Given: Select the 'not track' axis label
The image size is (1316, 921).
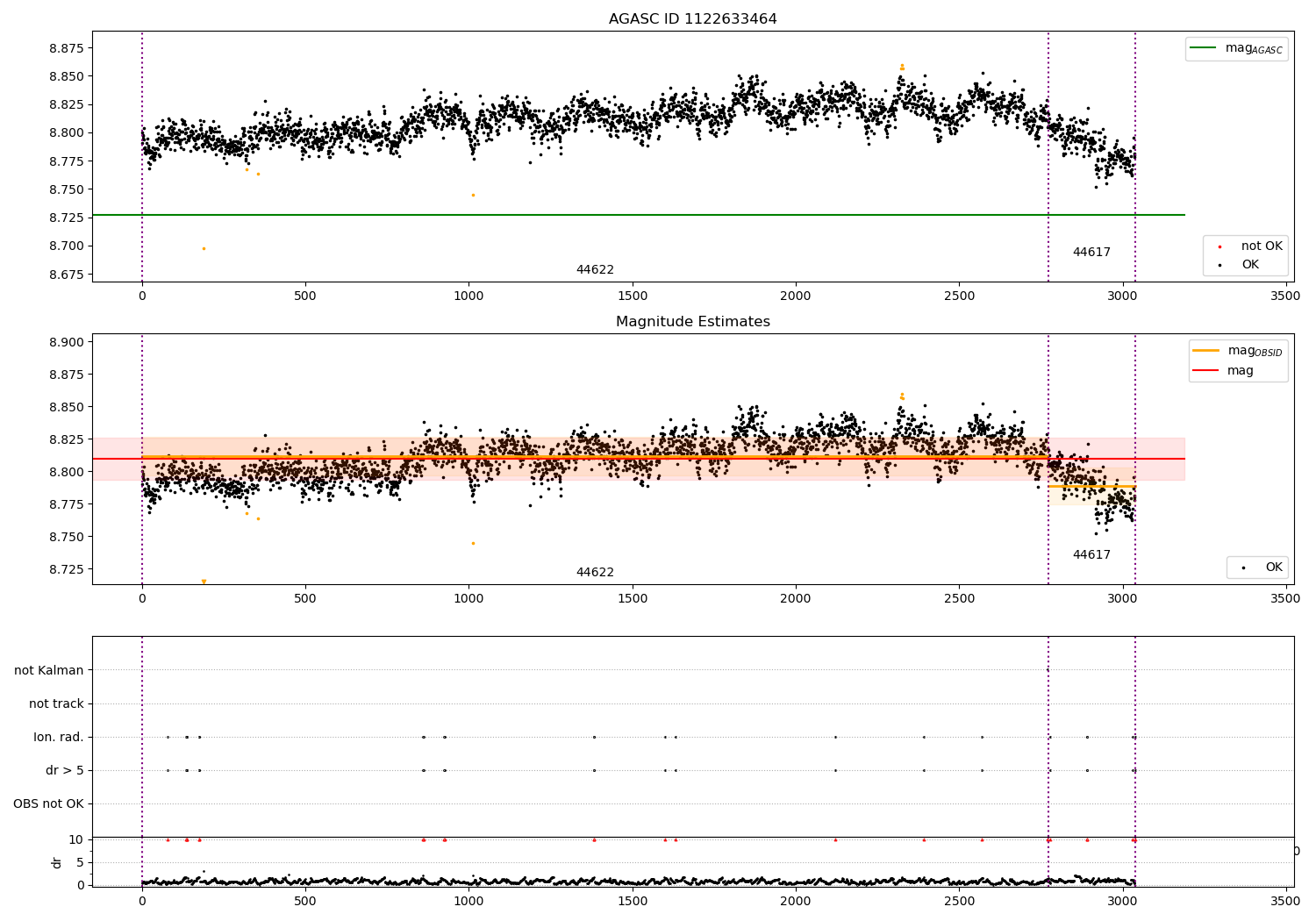Looking at the screenshot, I should click(x=56, y=704).
